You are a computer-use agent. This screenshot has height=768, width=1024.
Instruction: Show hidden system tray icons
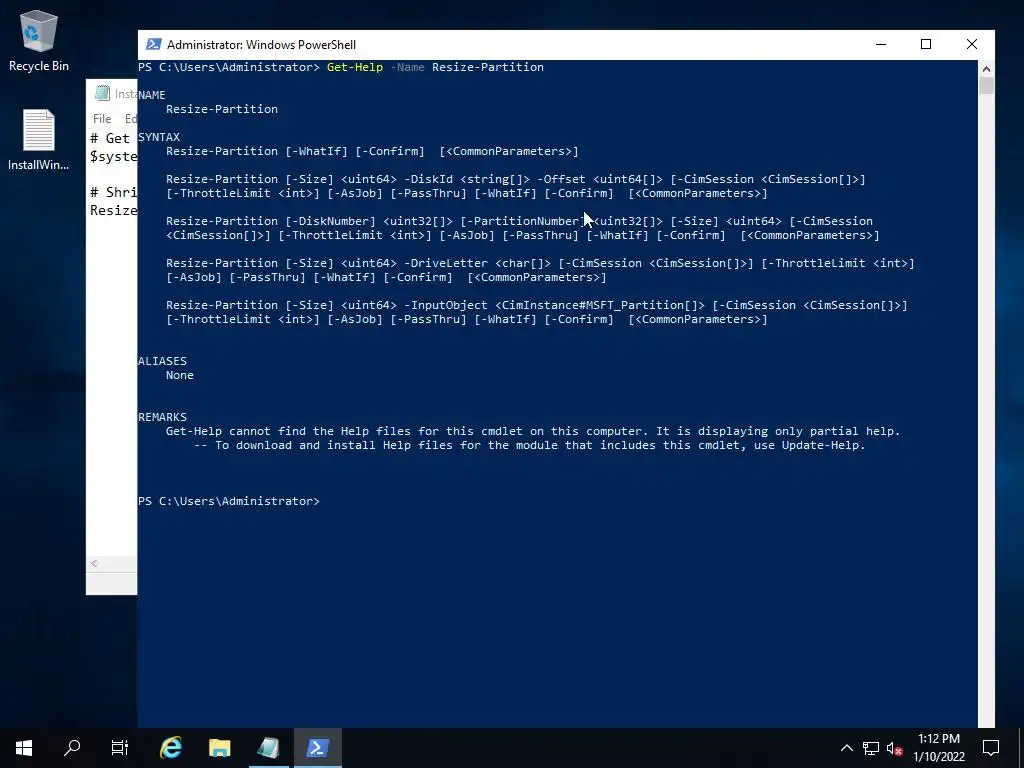846,748
